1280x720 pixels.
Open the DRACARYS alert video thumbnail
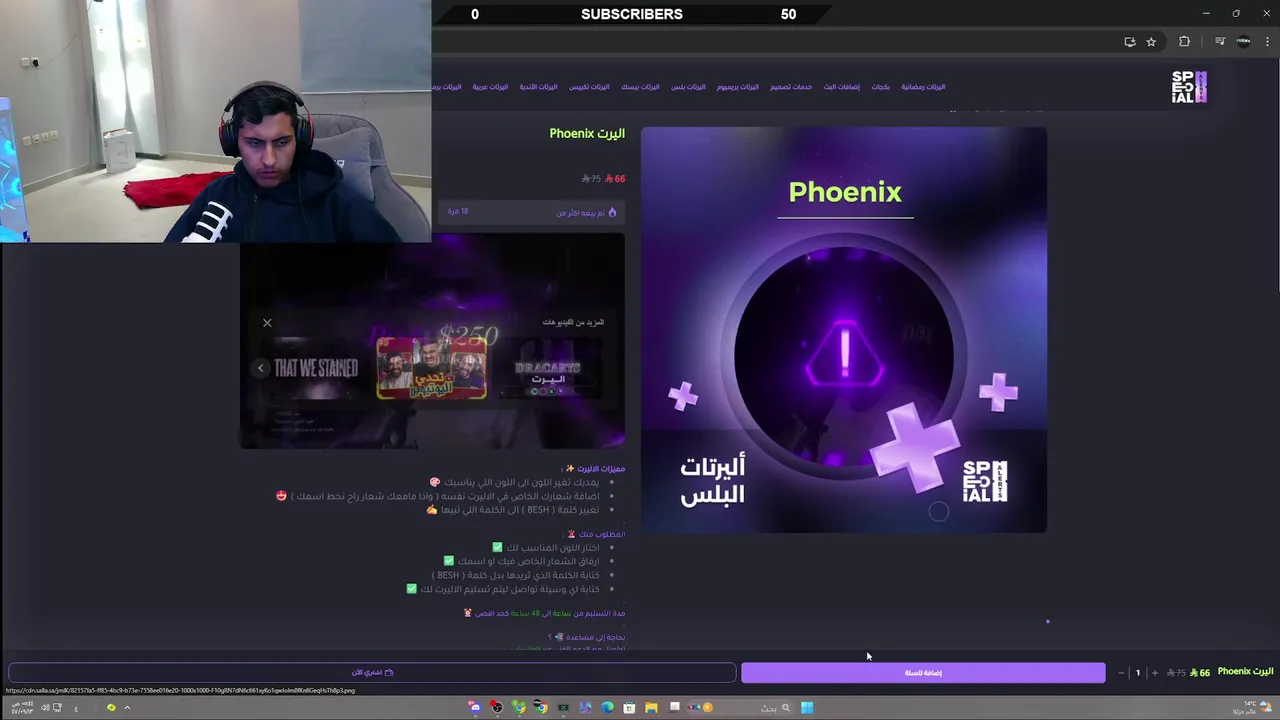click(x=547, y=369)
